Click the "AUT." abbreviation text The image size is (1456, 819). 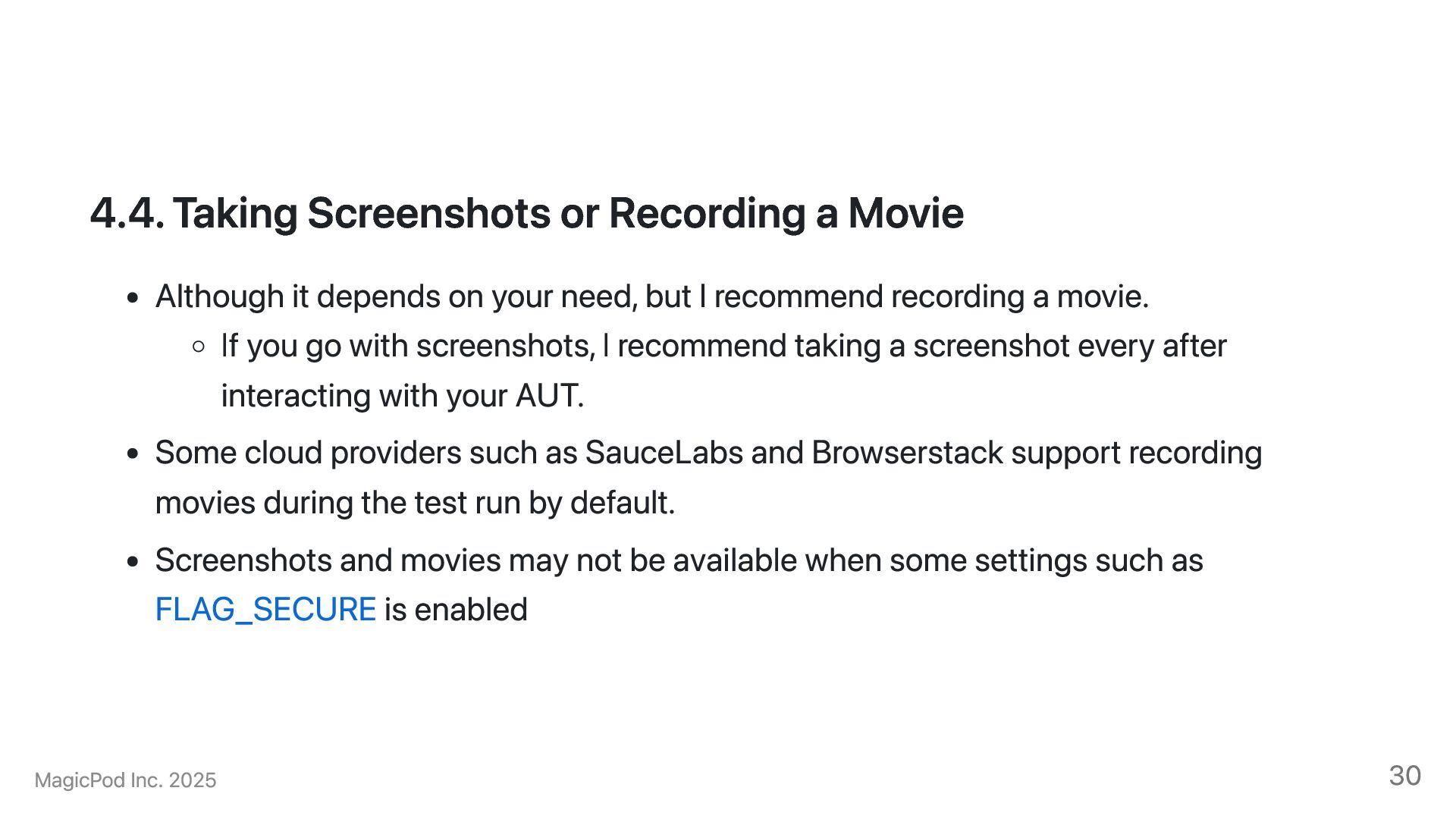(x=550, y=396)
